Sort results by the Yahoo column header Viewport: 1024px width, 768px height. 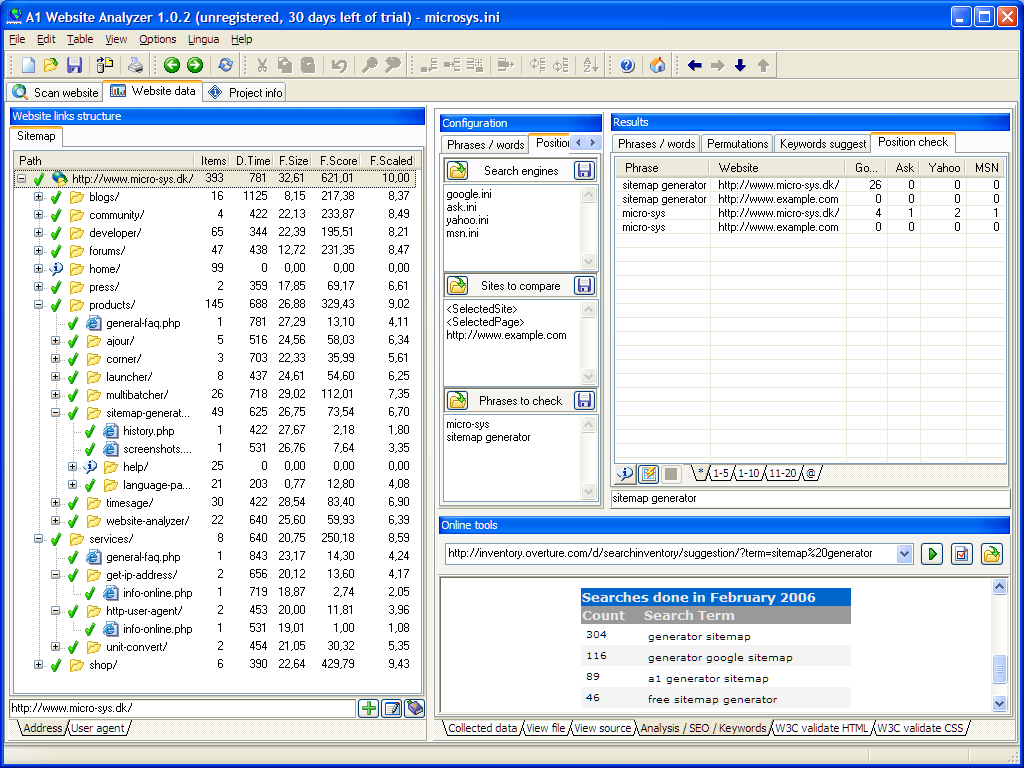click(x=944, y=168)
